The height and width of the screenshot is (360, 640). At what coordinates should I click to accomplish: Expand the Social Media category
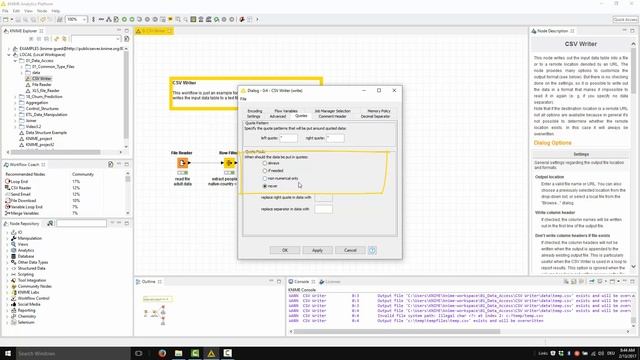(x=7, y=304)
